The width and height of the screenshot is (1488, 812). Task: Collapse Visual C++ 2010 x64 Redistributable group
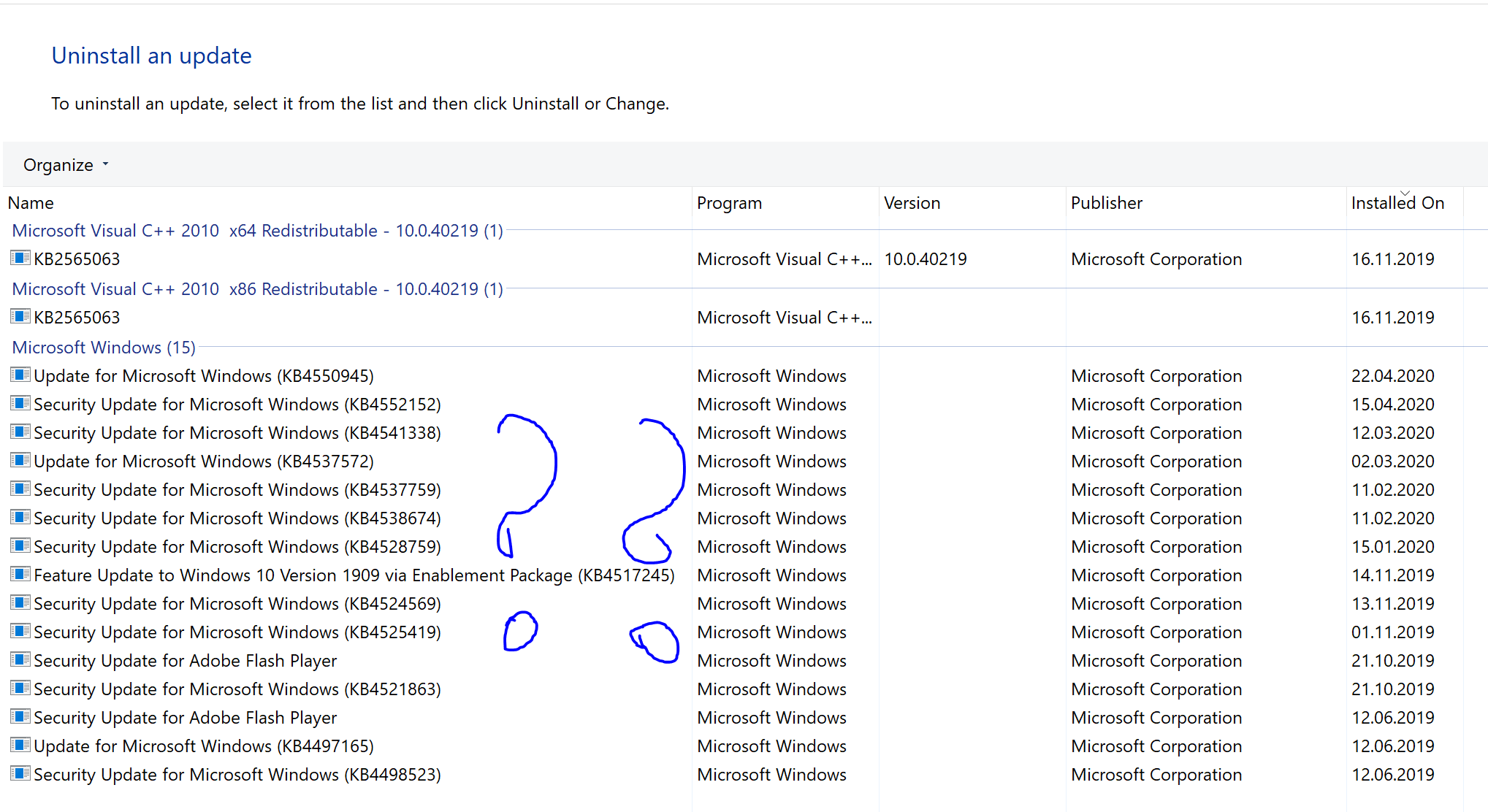click(257, 231)
